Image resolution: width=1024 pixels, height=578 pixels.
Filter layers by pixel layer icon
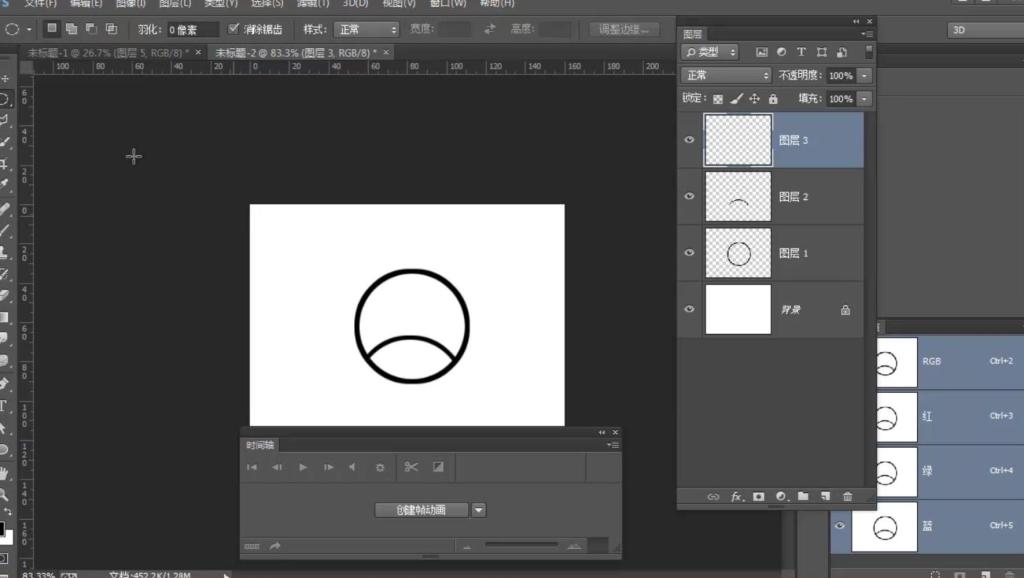tap(761, 52)
